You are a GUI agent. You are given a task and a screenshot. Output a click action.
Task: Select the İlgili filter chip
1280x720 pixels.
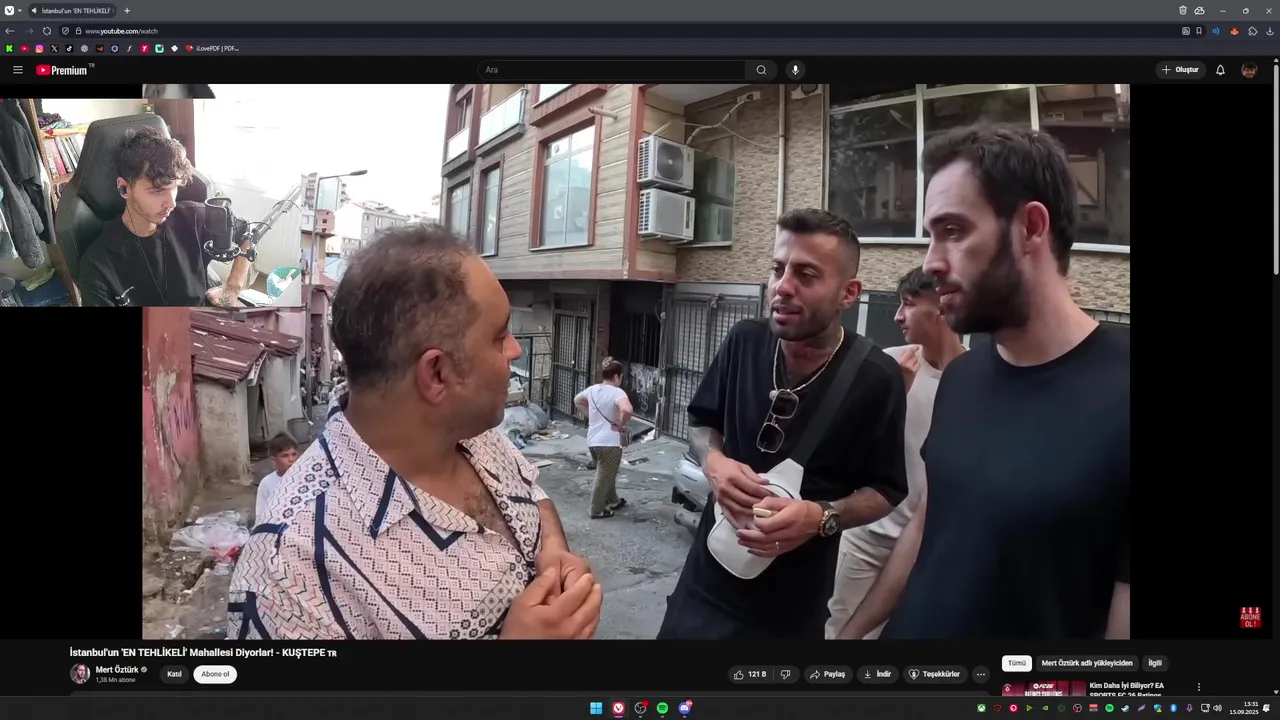(1155, 663)
